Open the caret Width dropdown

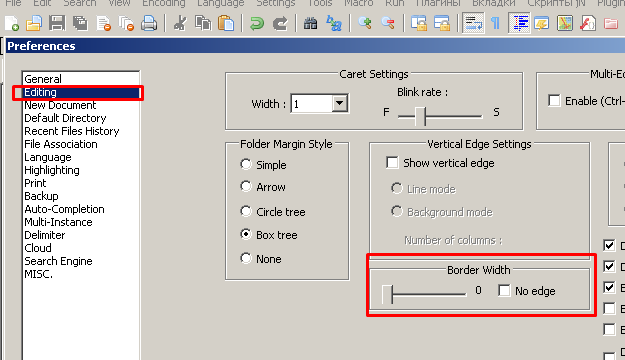340,104
